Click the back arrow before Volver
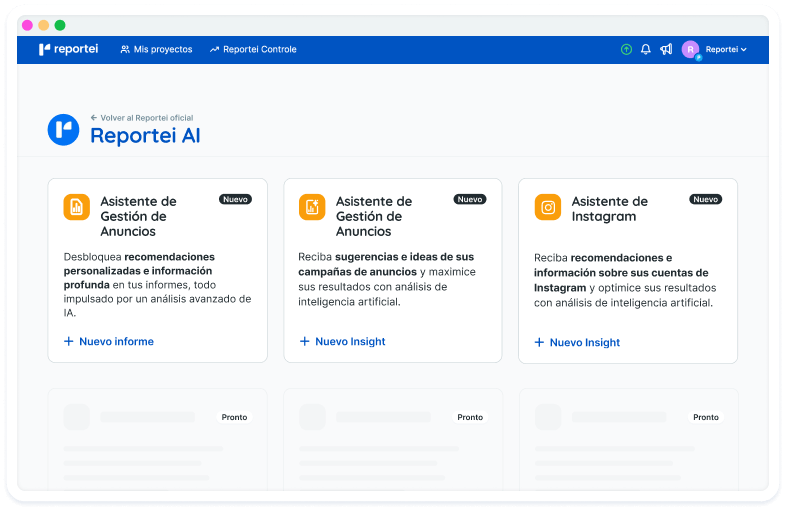The height and width of the screenshot is (511, 786). [94, 118]
